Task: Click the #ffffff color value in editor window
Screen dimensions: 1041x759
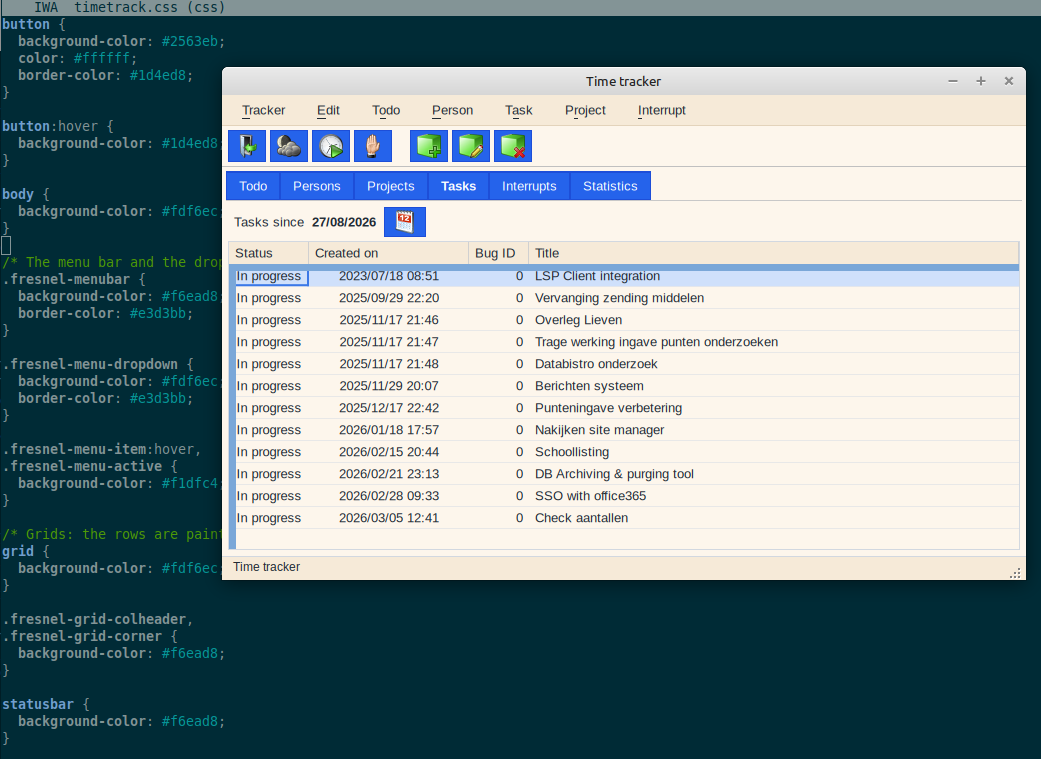Action: [x=102, y=58]
